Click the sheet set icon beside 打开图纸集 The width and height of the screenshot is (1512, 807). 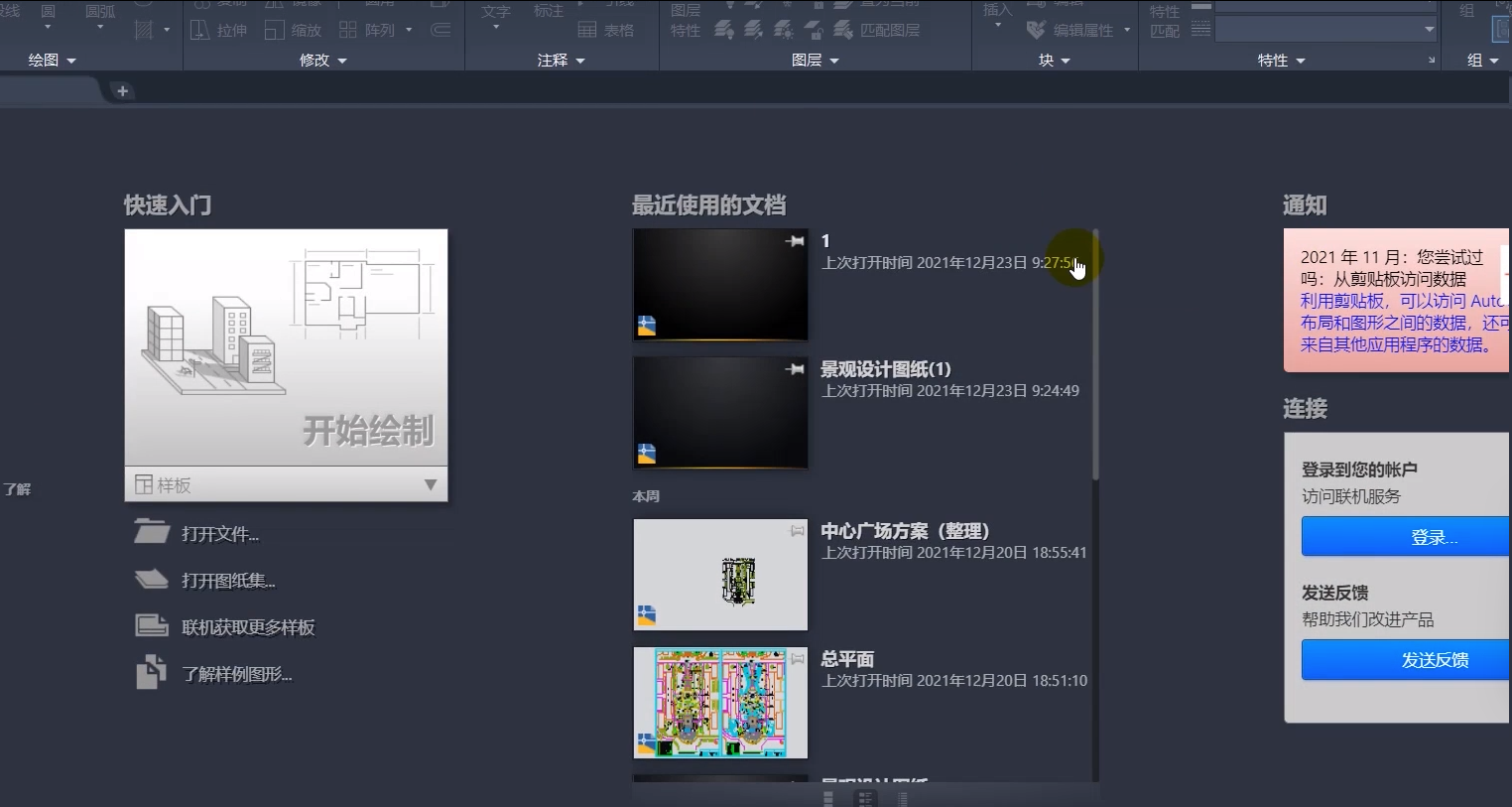[152, 579]
